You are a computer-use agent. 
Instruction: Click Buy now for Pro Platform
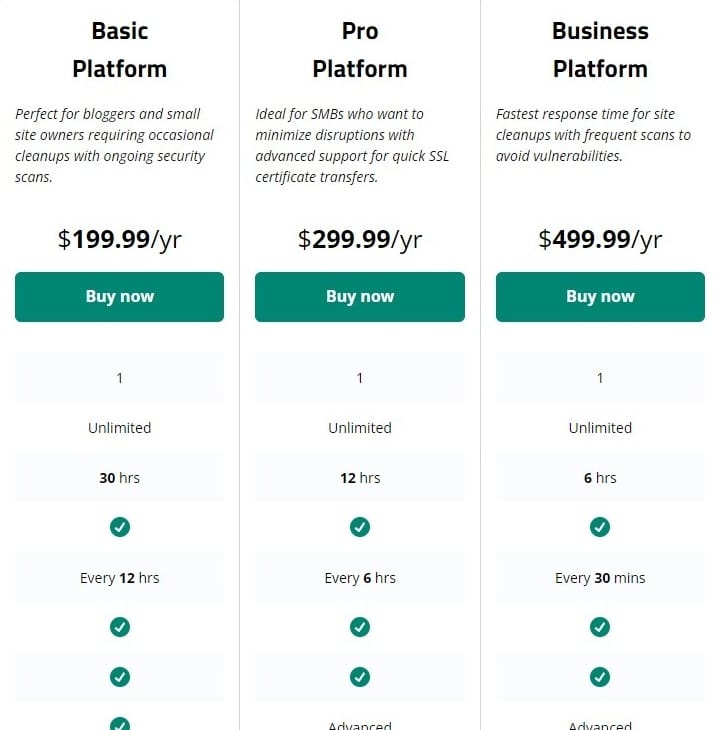(x=359, y=297)
